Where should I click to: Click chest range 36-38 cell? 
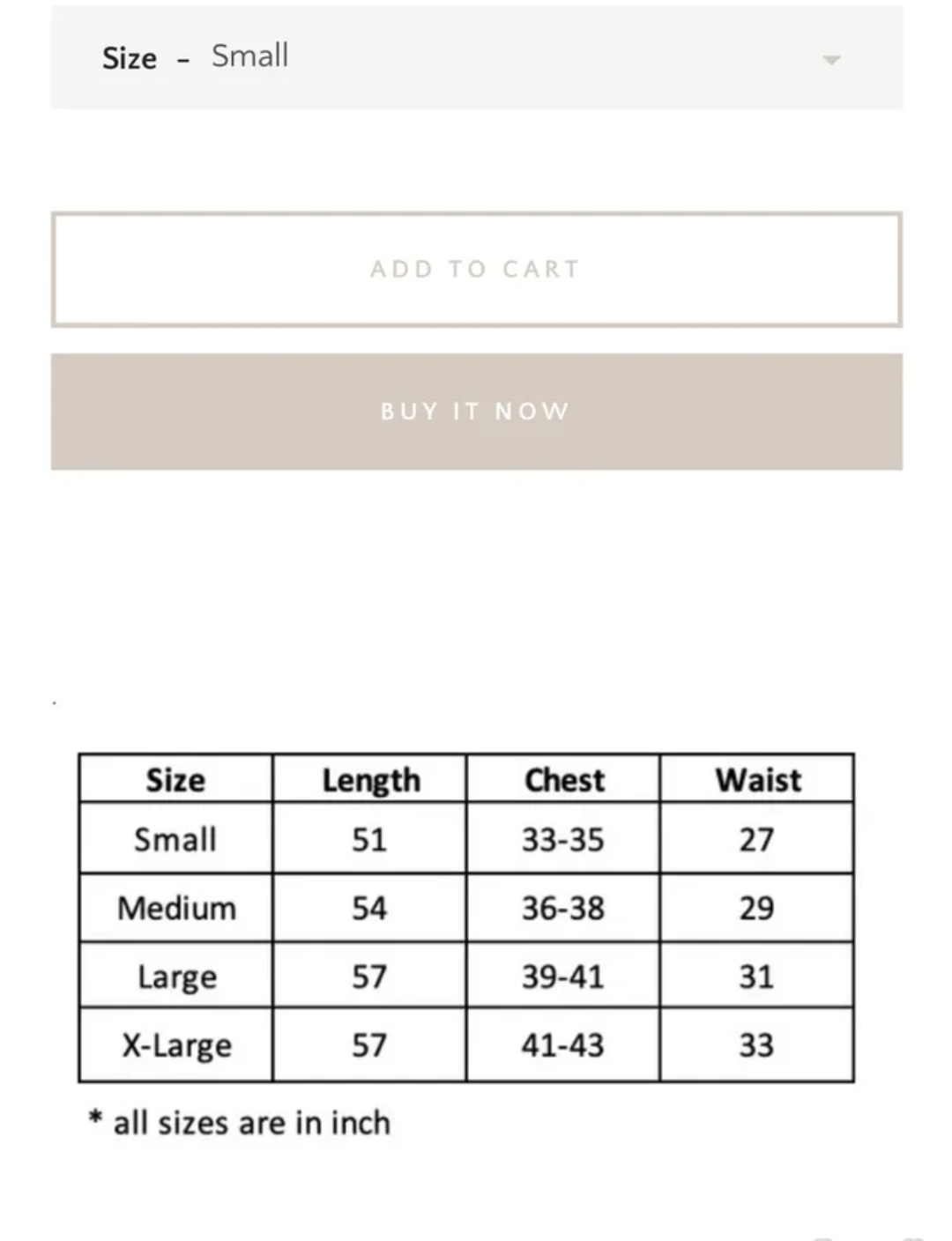562,908
